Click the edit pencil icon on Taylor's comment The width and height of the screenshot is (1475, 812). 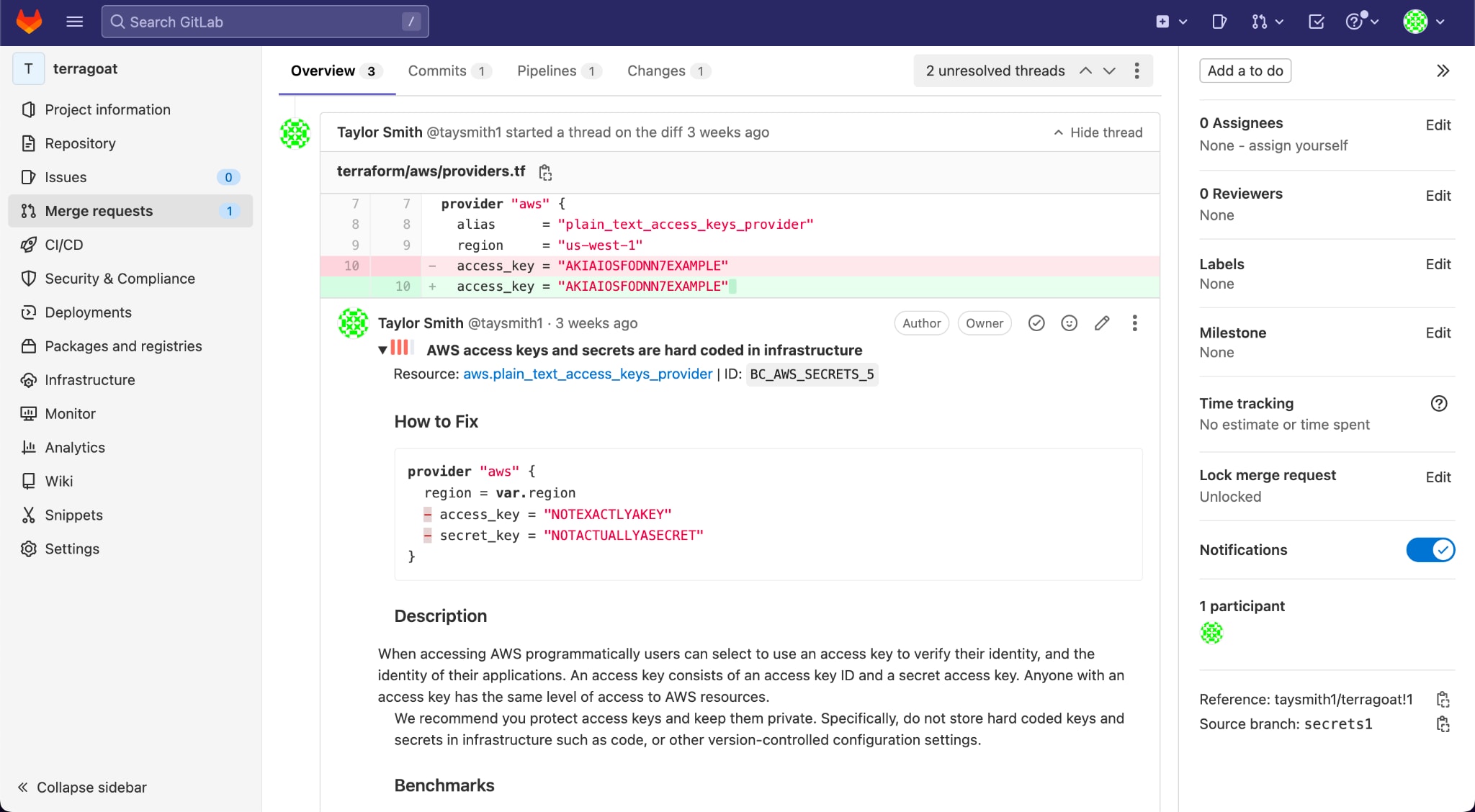[x=1101, y=323]
